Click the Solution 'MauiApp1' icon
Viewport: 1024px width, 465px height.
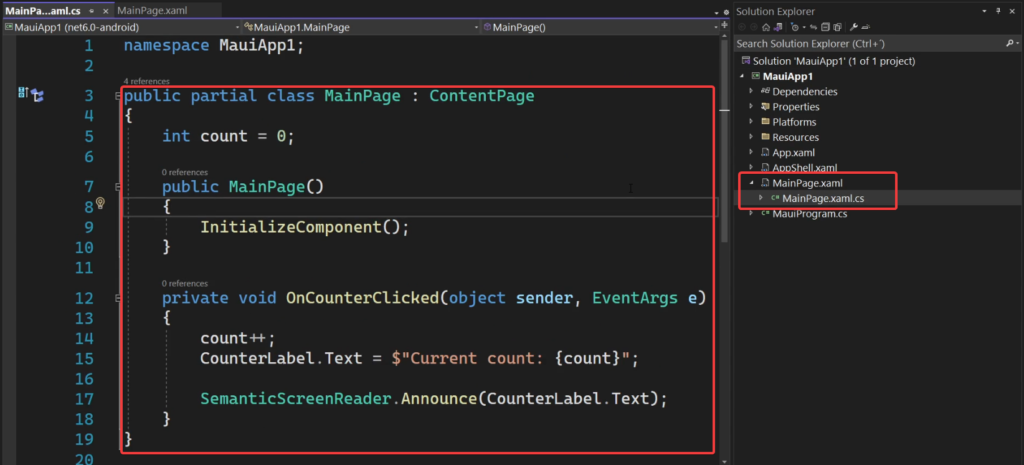746,61
